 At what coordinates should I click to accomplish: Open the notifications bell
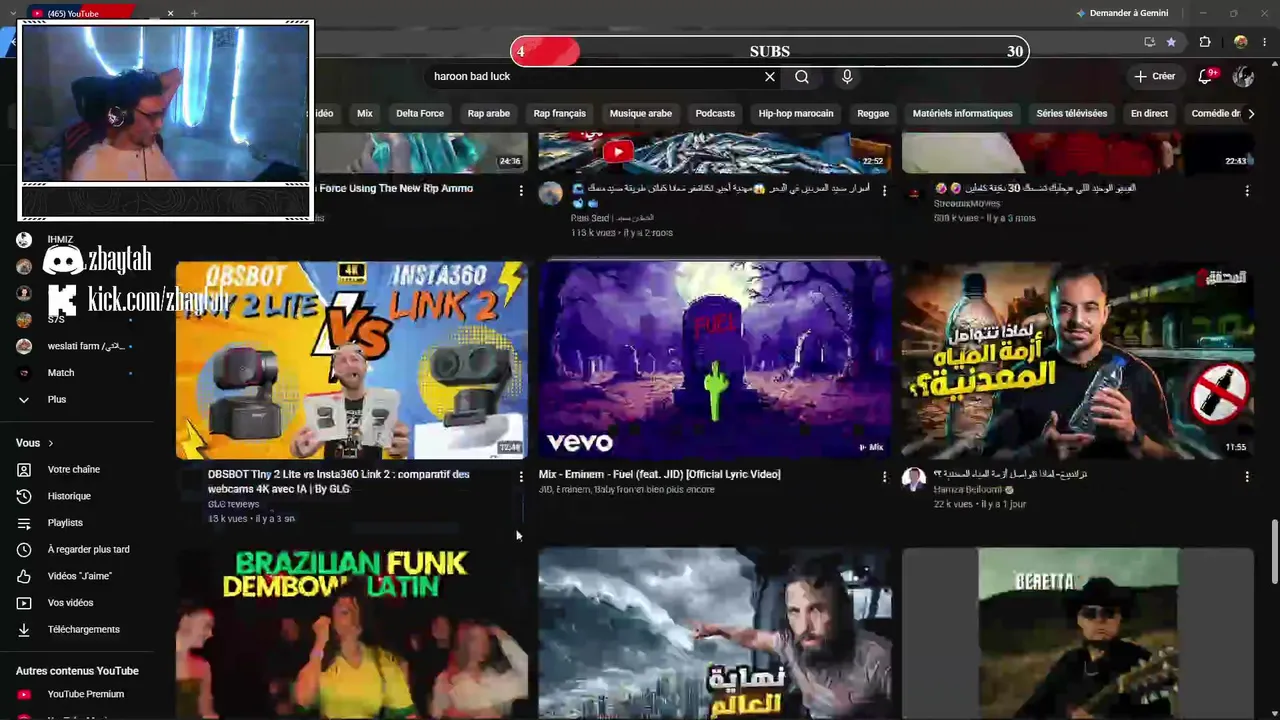click(1206, 76)
